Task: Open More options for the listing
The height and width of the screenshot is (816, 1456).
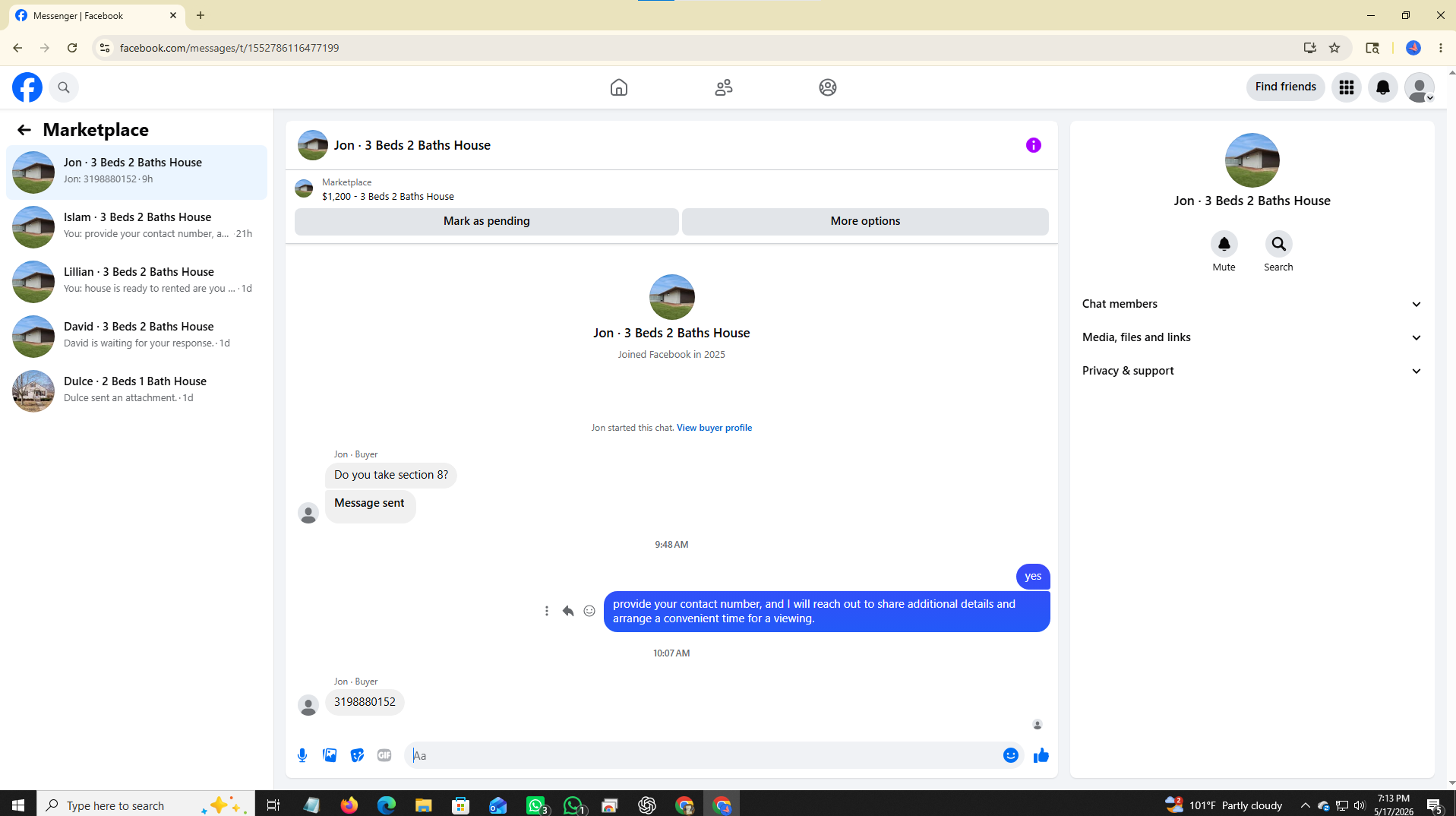Action: click(x=865, y=221)
